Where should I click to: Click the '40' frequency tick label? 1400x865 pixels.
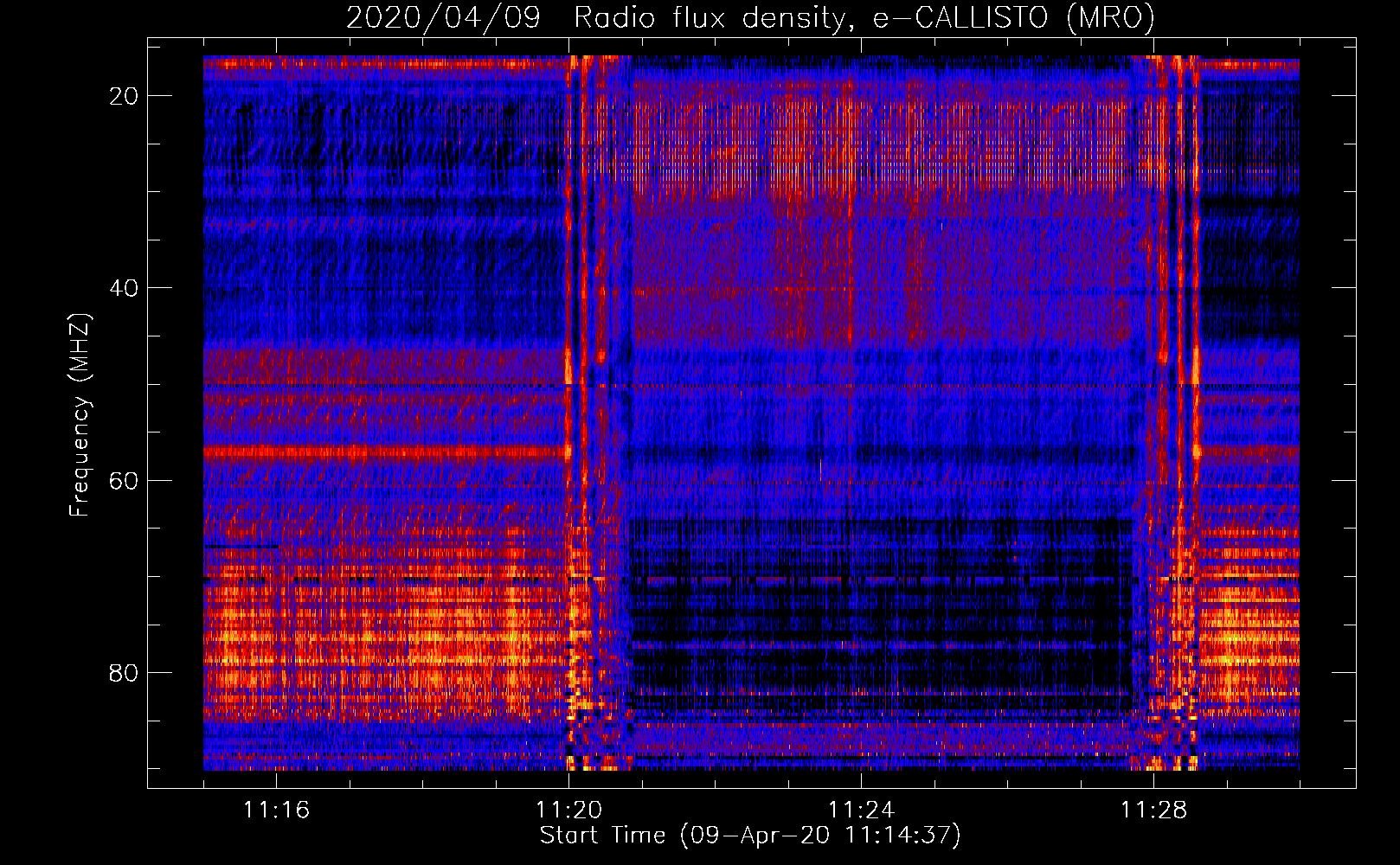click(x=124, y=288)
